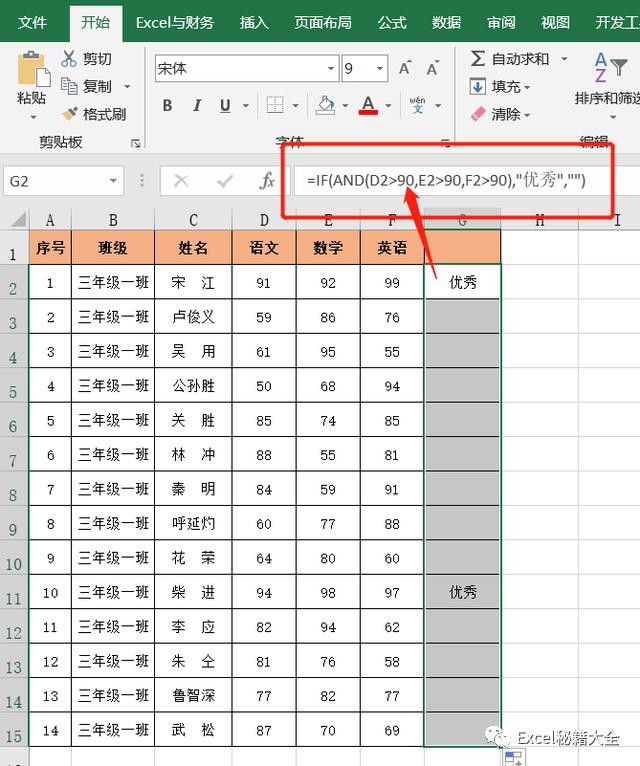The height and width of the screenshot is (766, 640).
Task: Click the increase font size icon
Action: pos(405,69)
